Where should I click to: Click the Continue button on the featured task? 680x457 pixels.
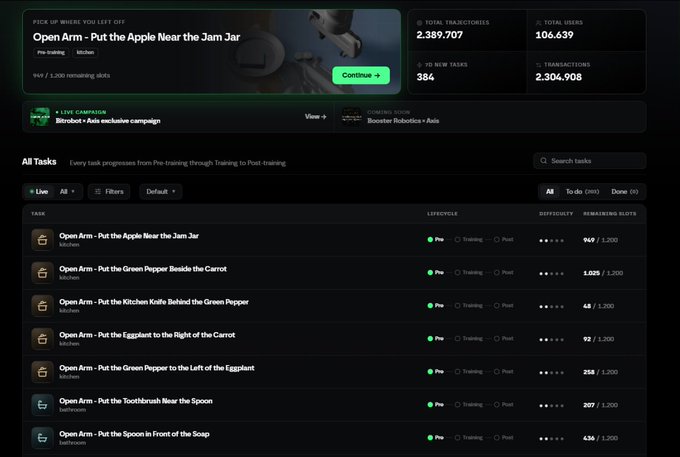coord(361,75)
